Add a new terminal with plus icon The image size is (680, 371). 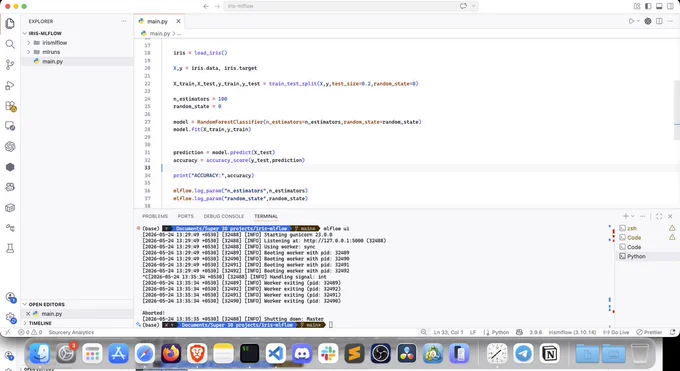tap(625, 216)
